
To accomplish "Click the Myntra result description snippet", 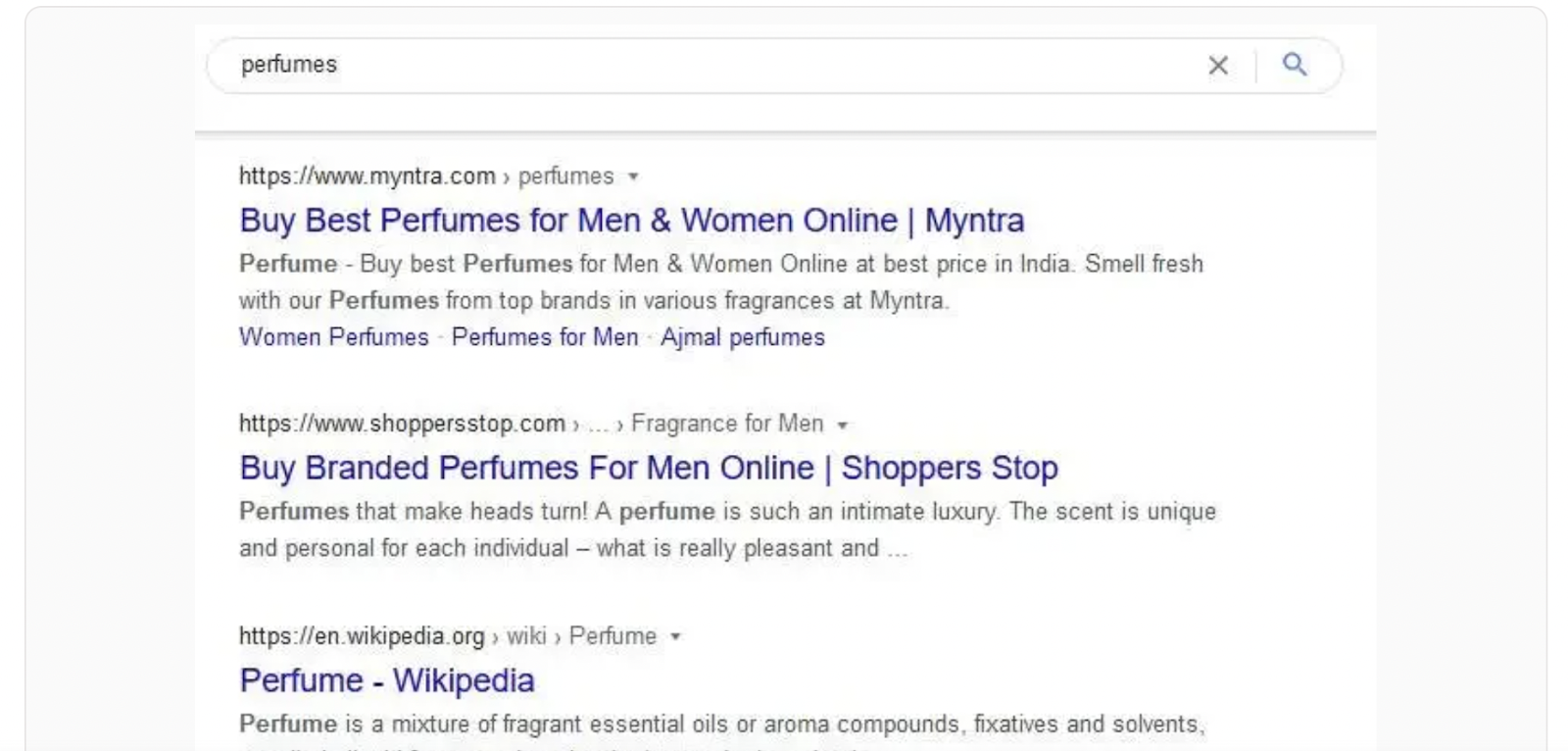I will pos(720,282).
